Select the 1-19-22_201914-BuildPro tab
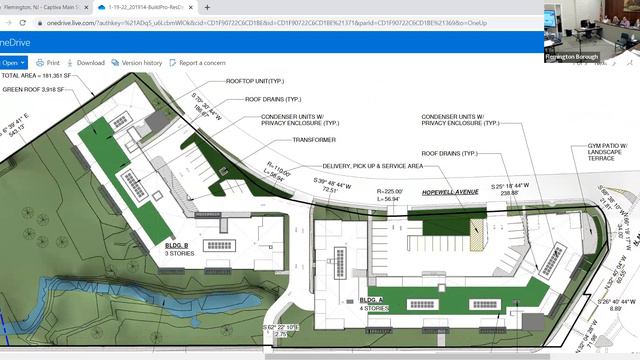Screen dimensions: 640x360 click(x=145, y=7)
